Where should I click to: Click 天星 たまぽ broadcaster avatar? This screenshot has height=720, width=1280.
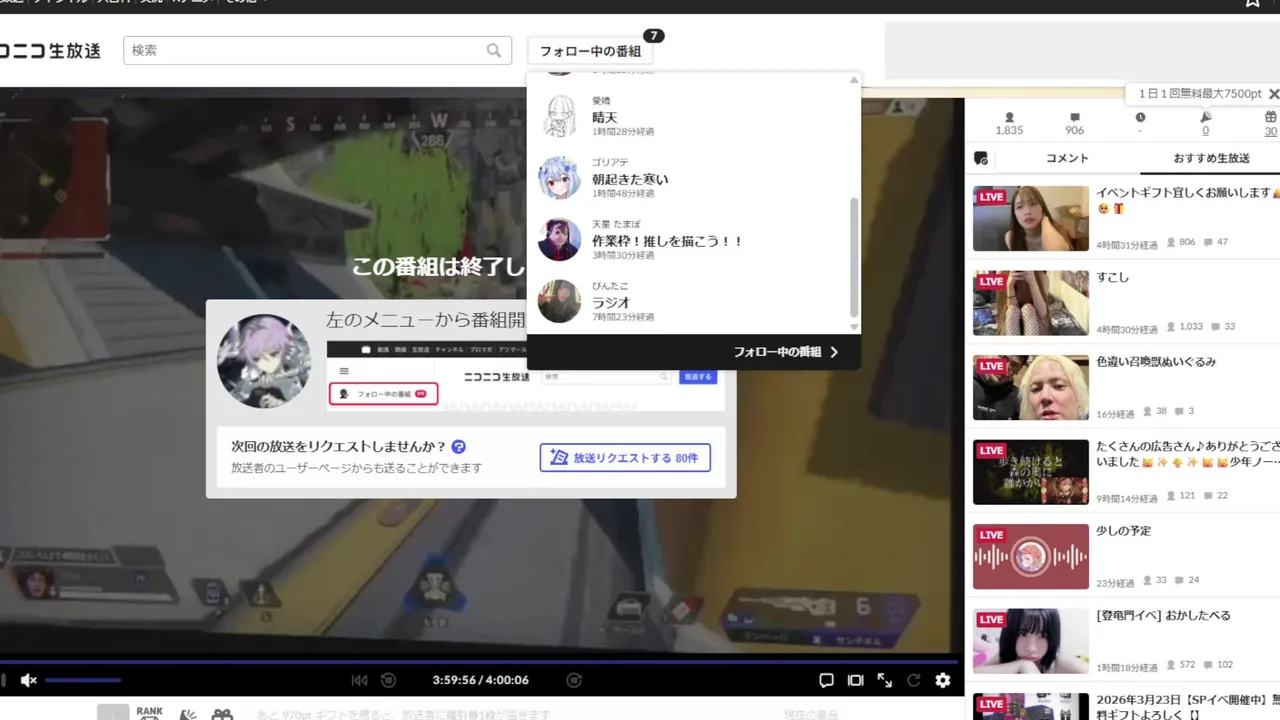coord(559,240)
